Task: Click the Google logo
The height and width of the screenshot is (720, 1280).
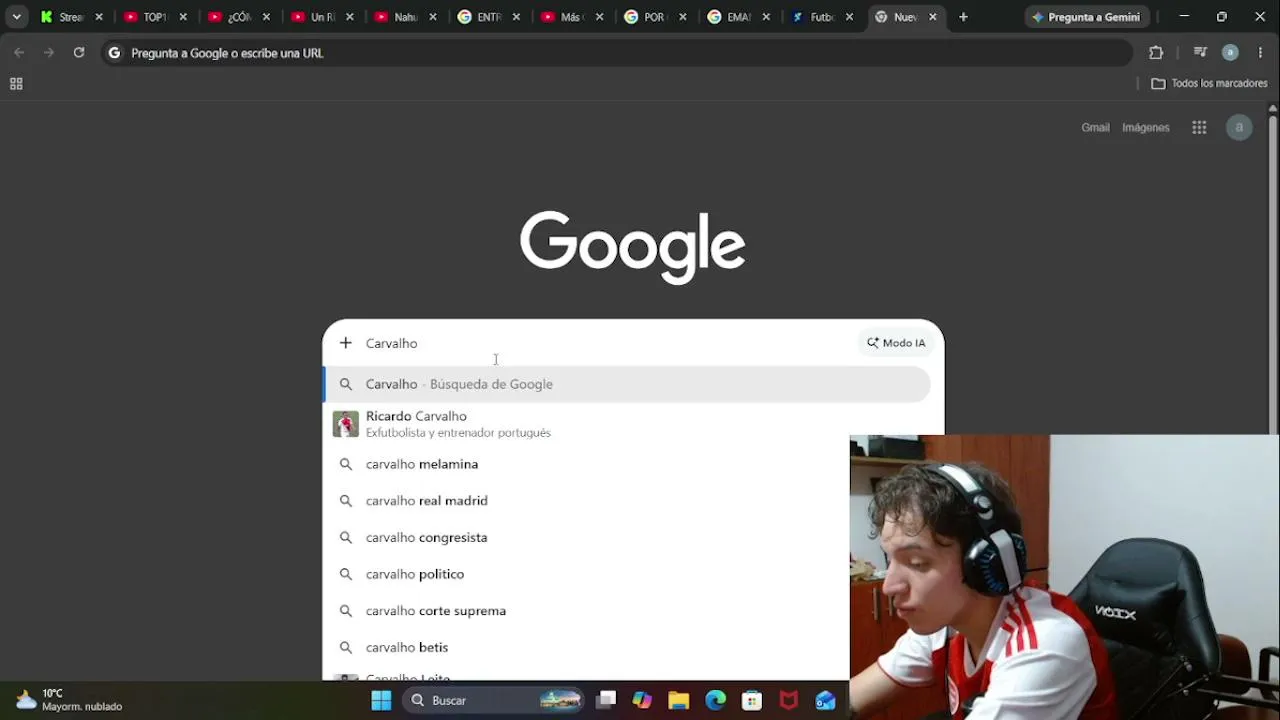Action: [x=633, y=247]
